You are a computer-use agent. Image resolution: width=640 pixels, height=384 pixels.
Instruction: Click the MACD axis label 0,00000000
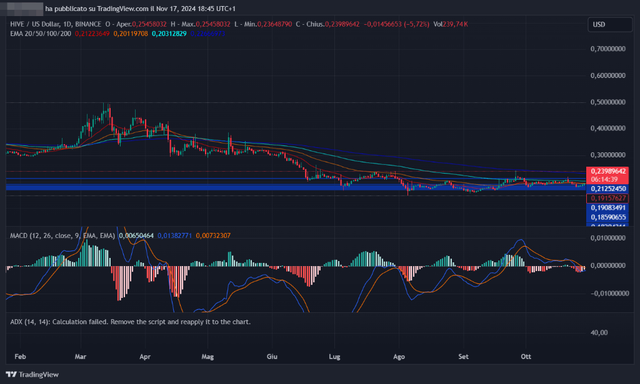[x=608, y=265]
